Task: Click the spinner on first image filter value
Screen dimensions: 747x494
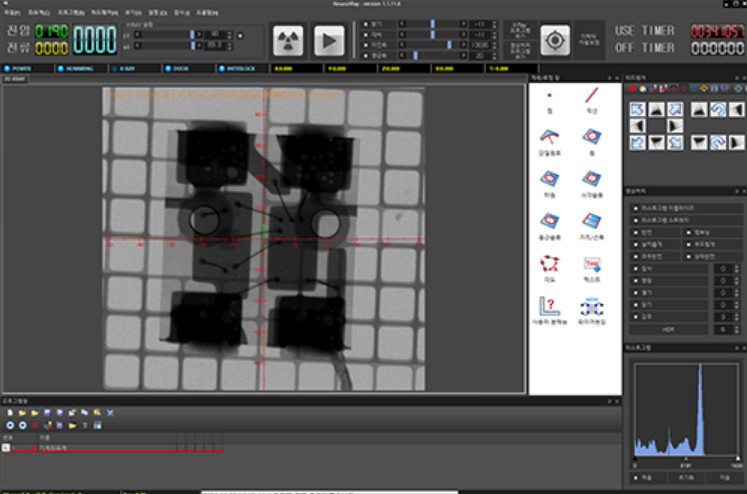Action: (735, 268)
